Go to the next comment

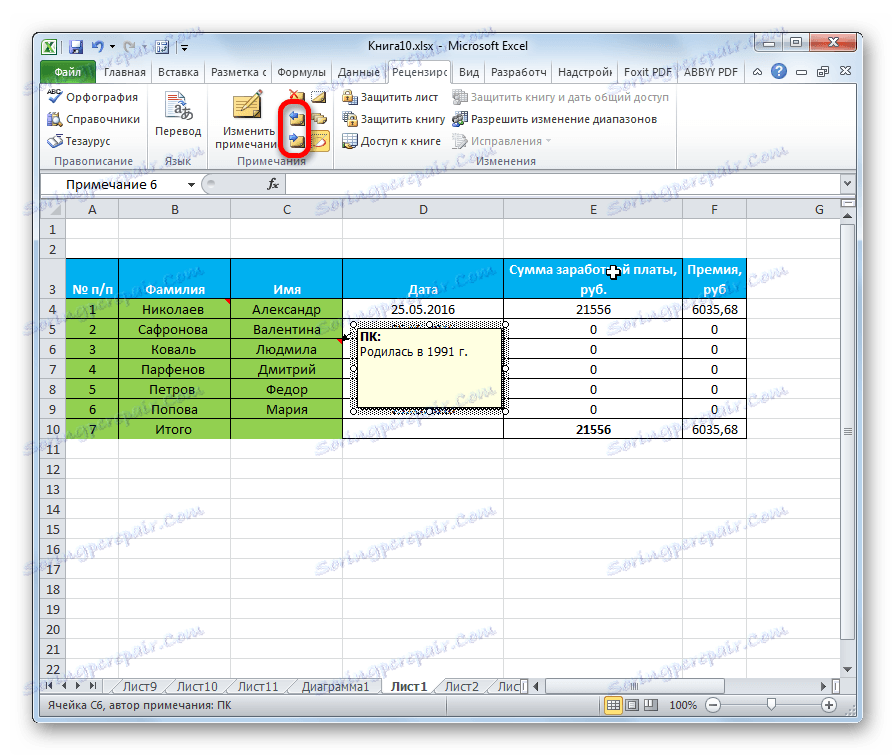pos(296,141)
